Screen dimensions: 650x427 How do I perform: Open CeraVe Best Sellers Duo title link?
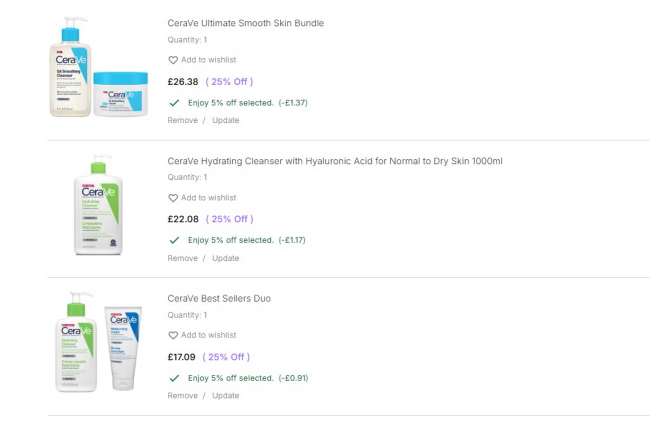click(219, 298)
